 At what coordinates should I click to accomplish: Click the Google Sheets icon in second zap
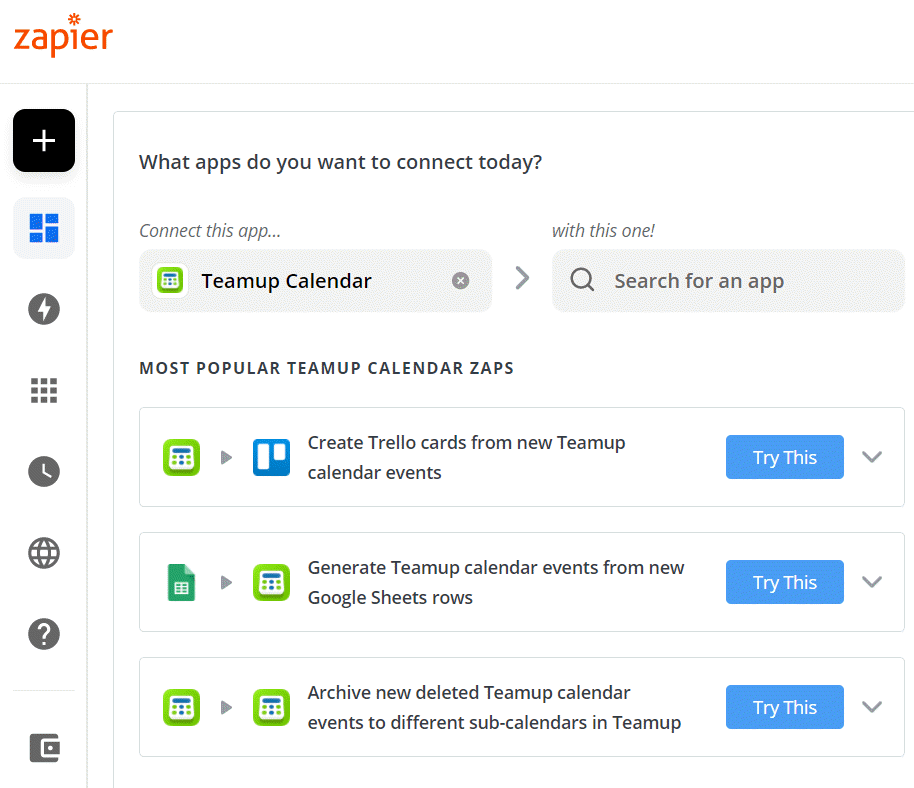[181, 582]
